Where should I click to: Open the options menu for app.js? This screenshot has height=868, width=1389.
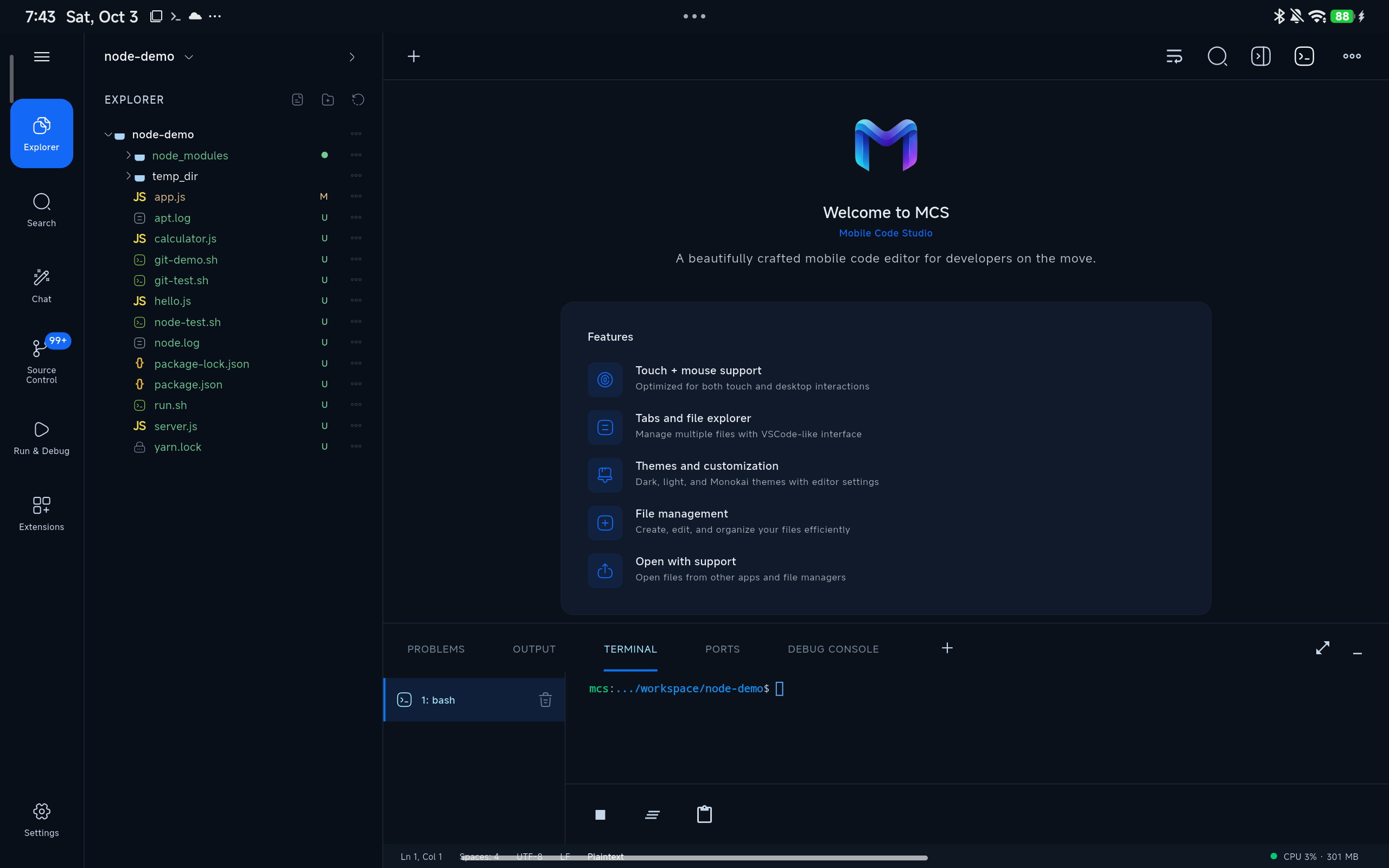[x=356, y=196]
